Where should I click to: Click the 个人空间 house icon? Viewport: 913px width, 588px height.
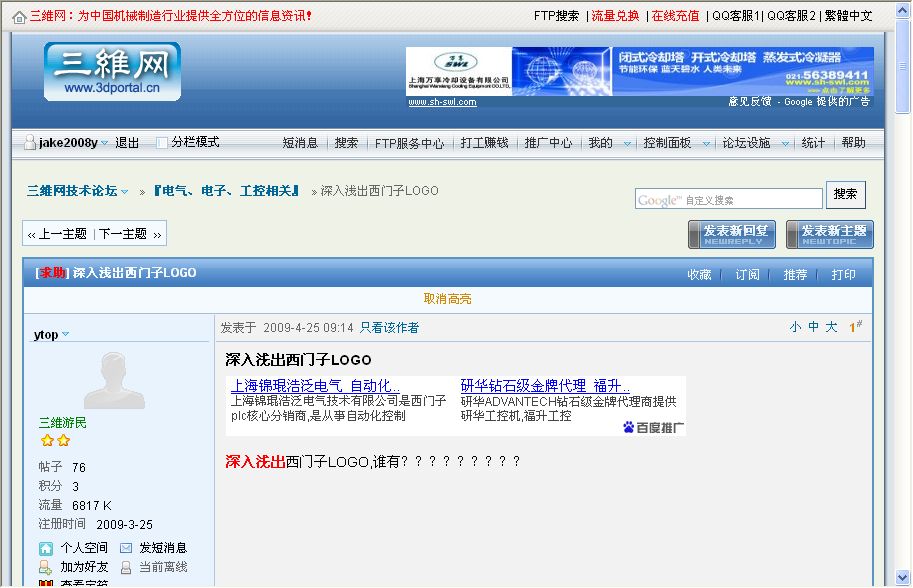[x=45, y=548]
